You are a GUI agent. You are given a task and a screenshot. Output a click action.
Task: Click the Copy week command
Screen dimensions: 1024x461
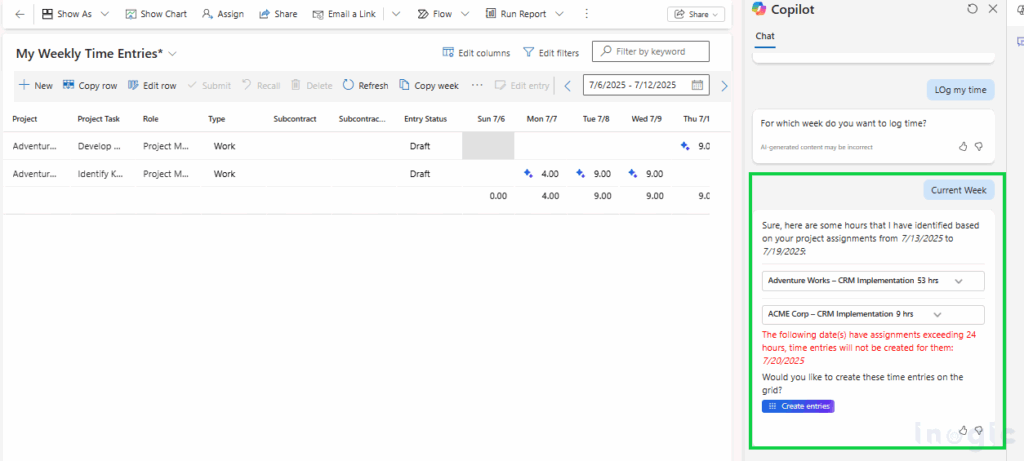429,85
